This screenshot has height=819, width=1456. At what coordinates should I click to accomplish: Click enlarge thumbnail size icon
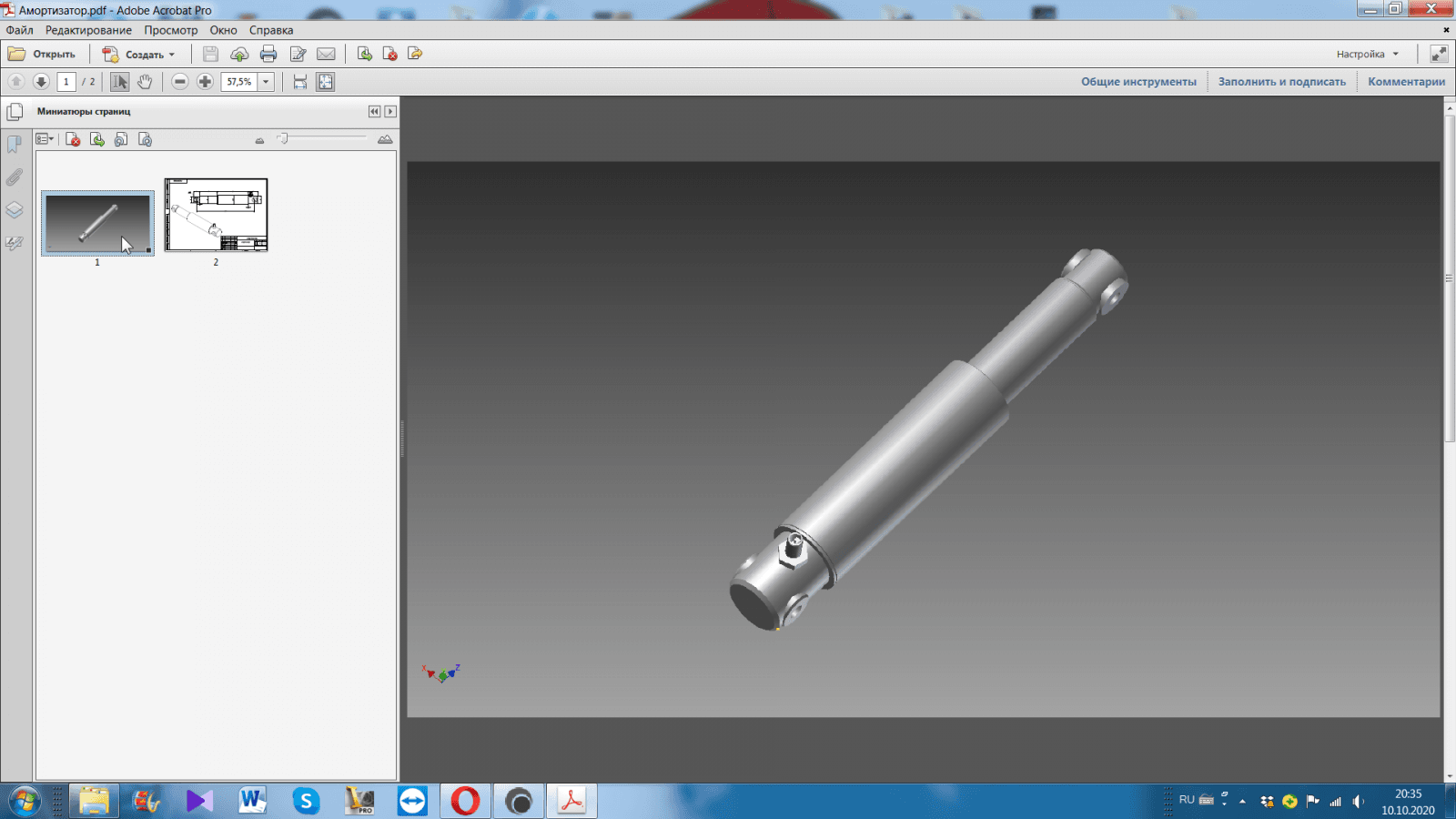click(x=385, y=139)
